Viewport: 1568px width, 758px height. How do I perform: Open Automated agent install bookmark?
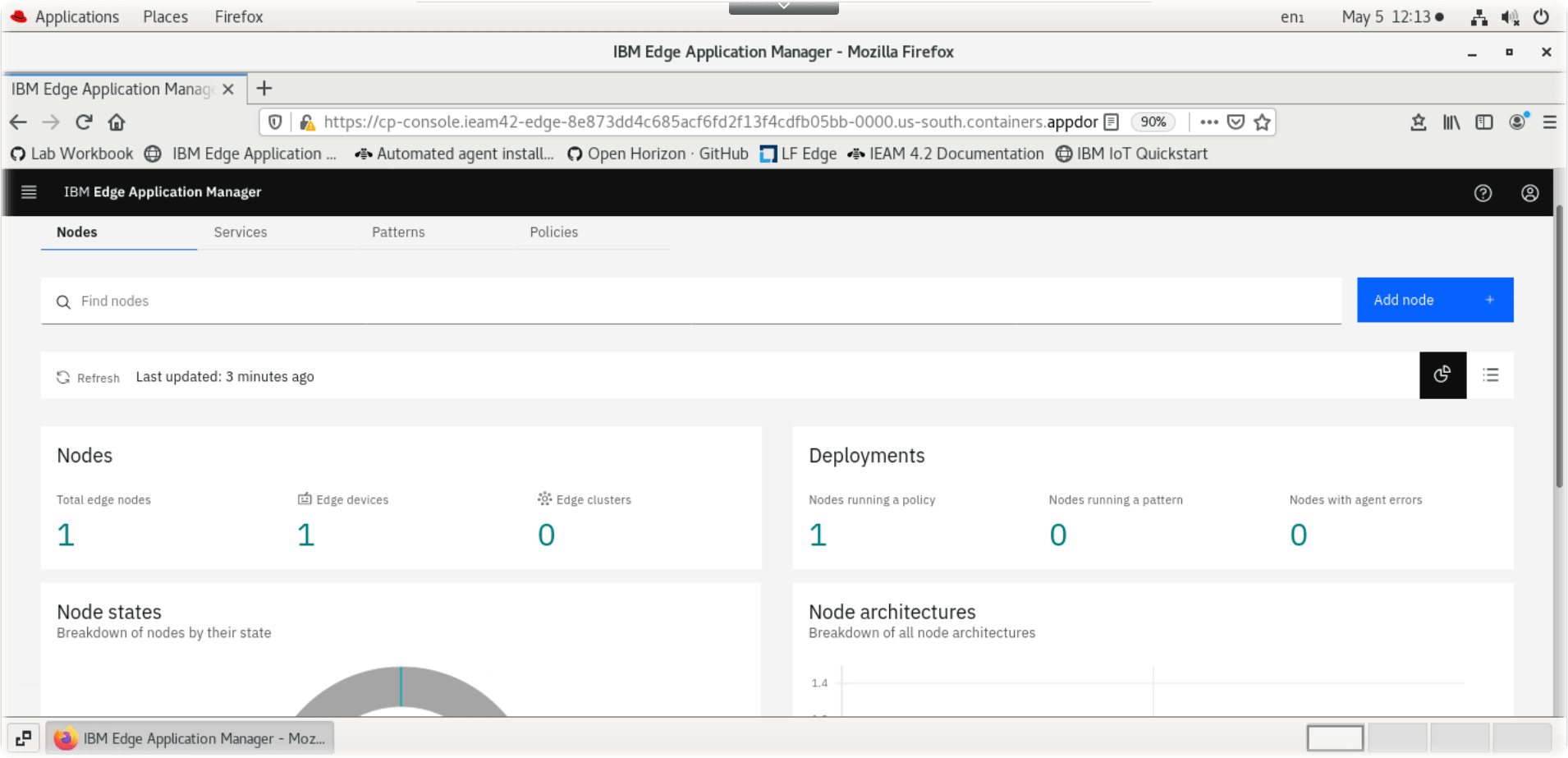pos(454,154)
